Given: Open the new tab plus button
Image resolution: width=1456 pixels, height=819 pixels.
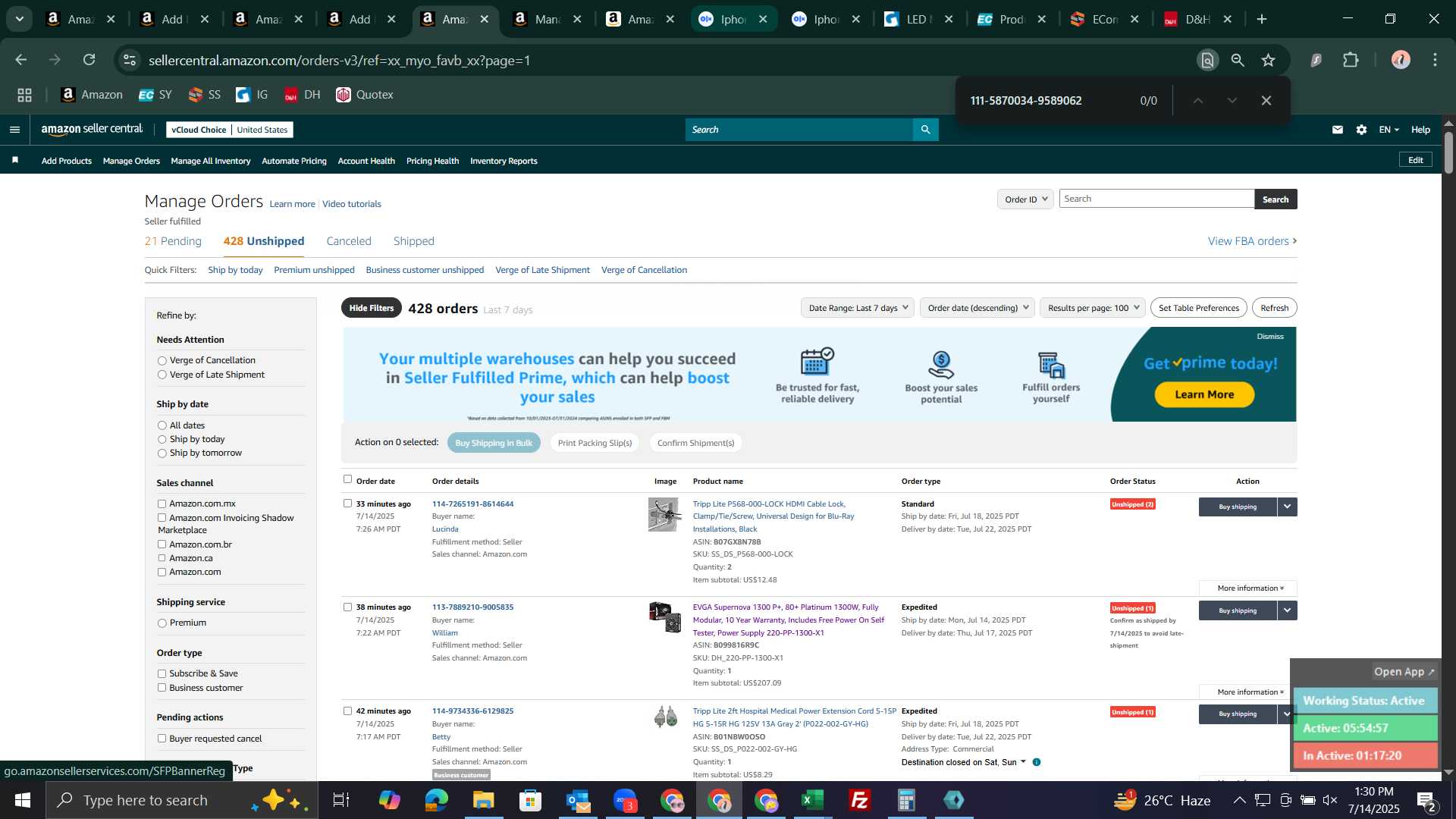Looking at the screenshot, I should click(x=1262, y=19).
